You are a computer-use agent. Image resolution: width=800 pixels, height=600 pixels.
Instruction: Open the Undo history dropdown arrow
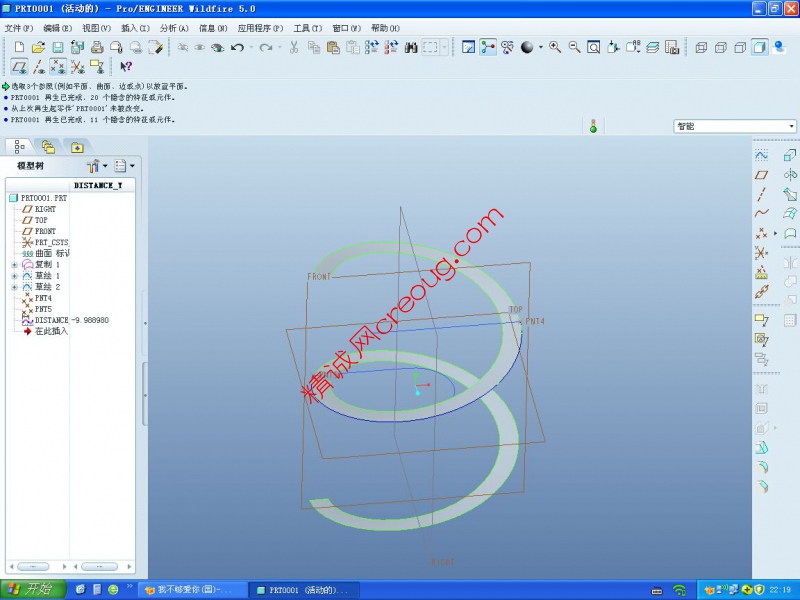click(251, 47)
